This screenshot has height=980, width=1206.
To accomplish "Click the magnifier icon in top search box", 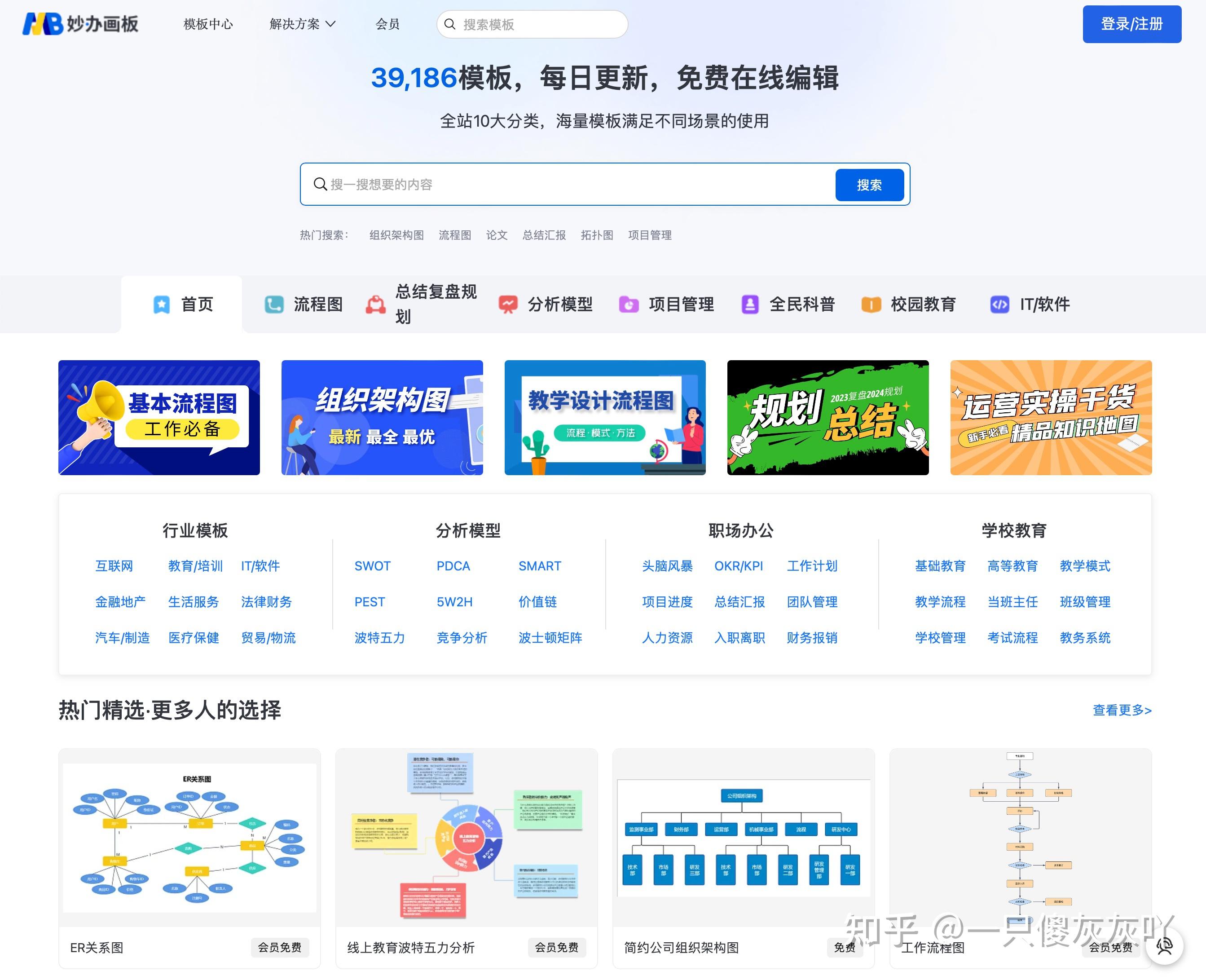I will [450, 24].
